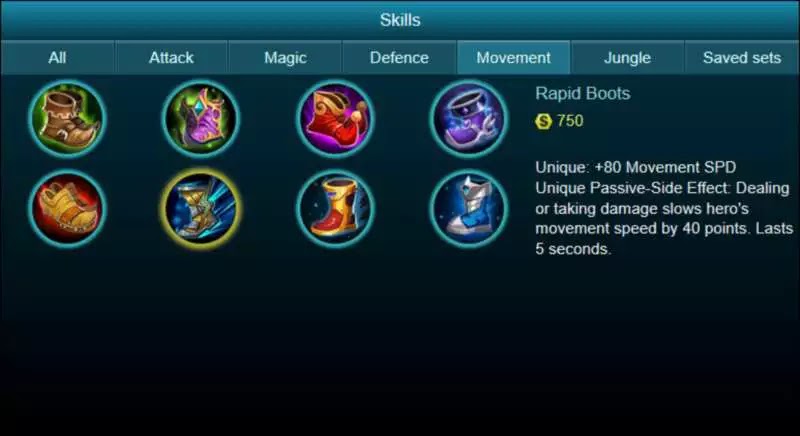Select the Movement tab
800x436 pixels.
[513, 58]
